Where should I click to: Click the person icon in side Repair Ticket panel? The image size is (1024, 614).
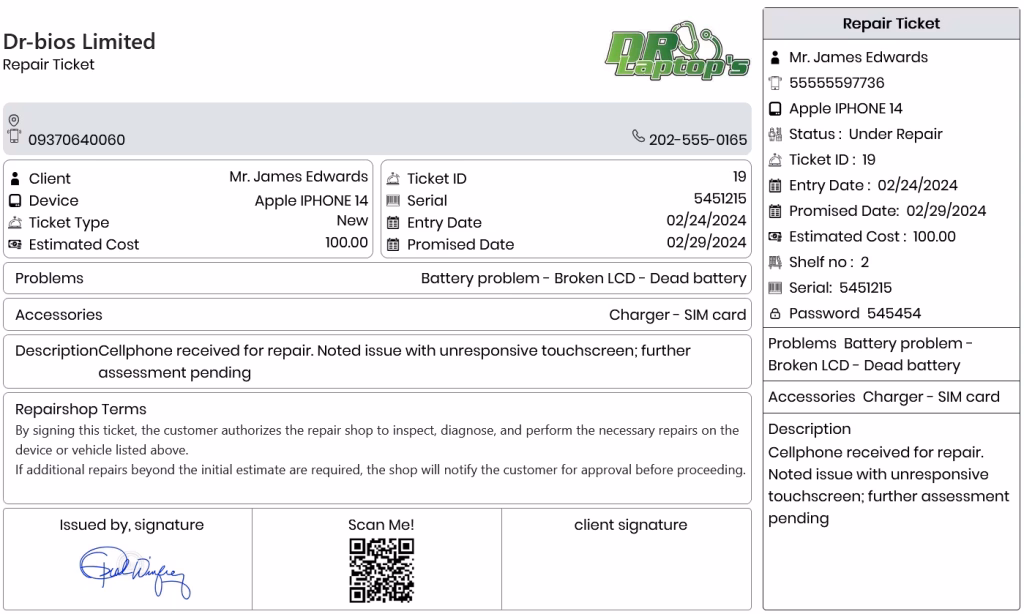pyautogui.click(x=775, y=57)
